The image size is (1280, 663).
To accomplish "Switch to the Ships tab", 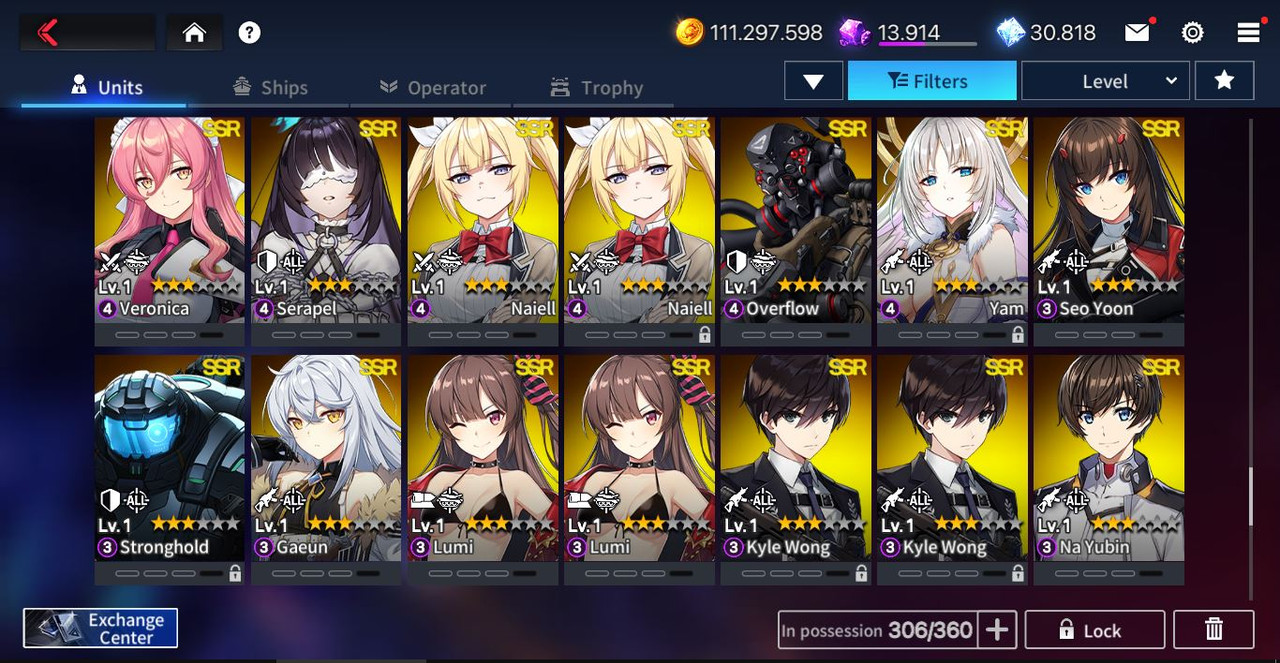I will click(270, 88).
